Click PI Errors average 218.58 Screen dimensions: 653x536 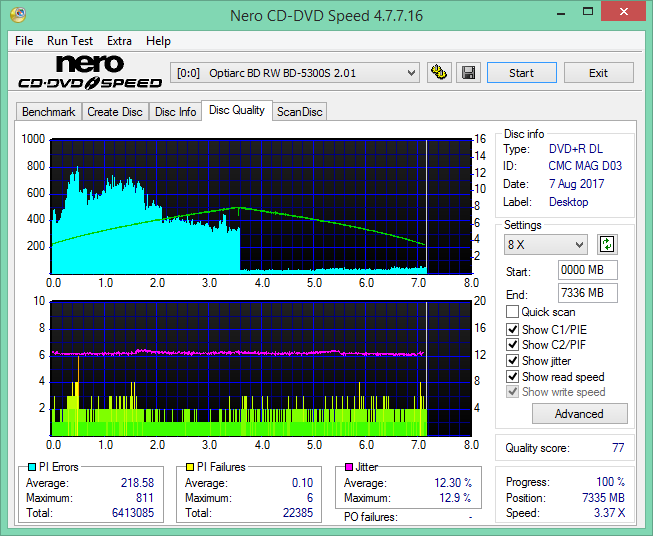tap(137, 482)
